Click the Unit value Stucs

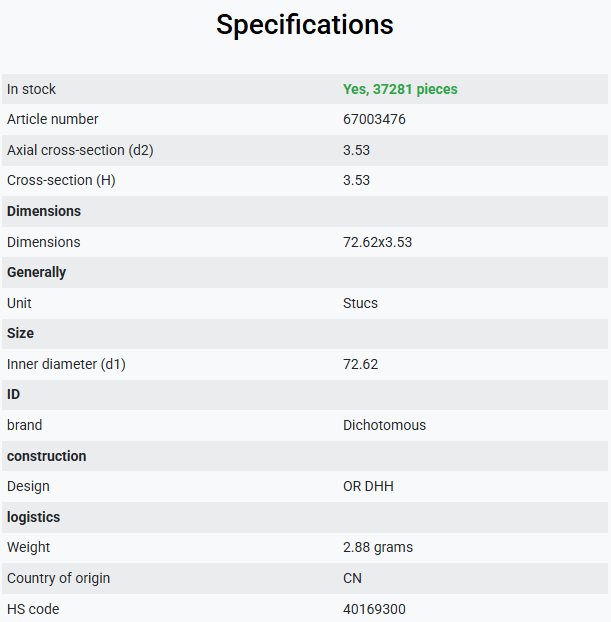(360, 303)
